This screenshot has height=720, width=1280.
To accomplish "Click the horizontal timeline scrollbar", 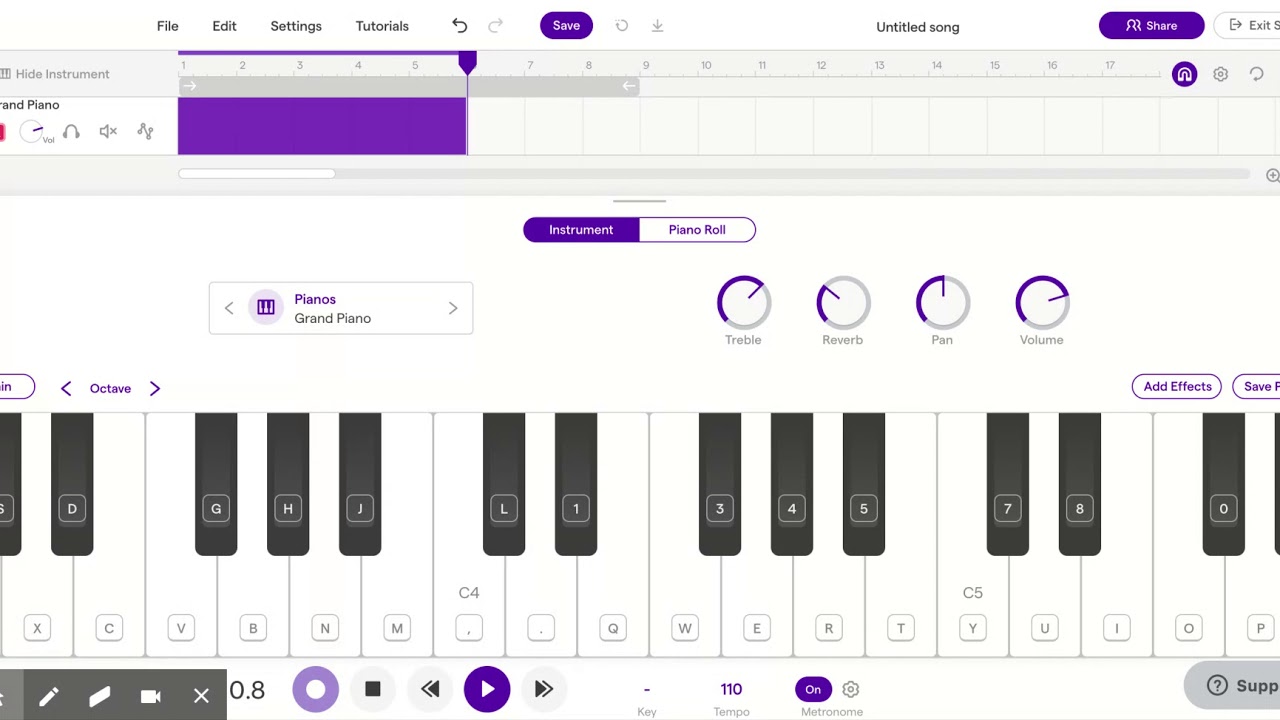I will coord(257,174).
